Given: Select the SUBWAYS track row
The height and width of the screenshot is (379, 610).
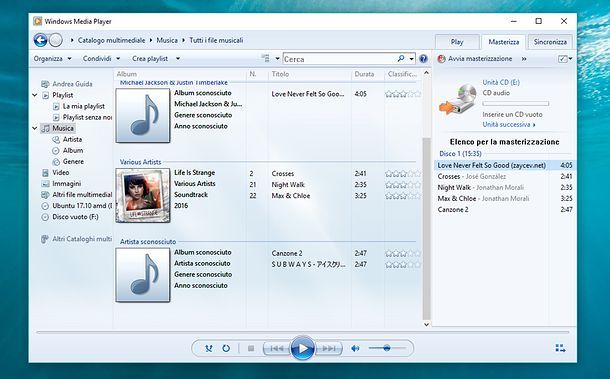Looking at the screenshot, I should click(x=308, y=264).
